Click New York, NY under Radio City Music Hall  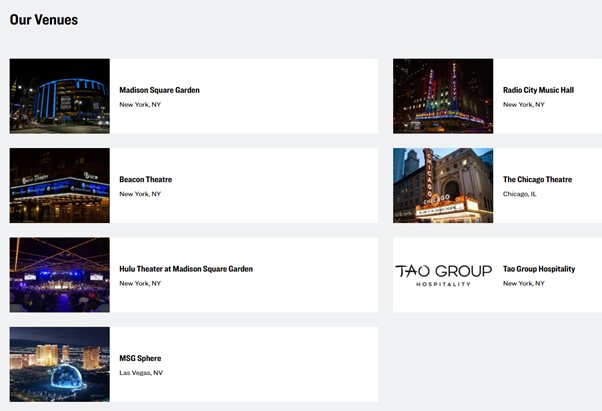pyautogui.click(x=524, y=104)
